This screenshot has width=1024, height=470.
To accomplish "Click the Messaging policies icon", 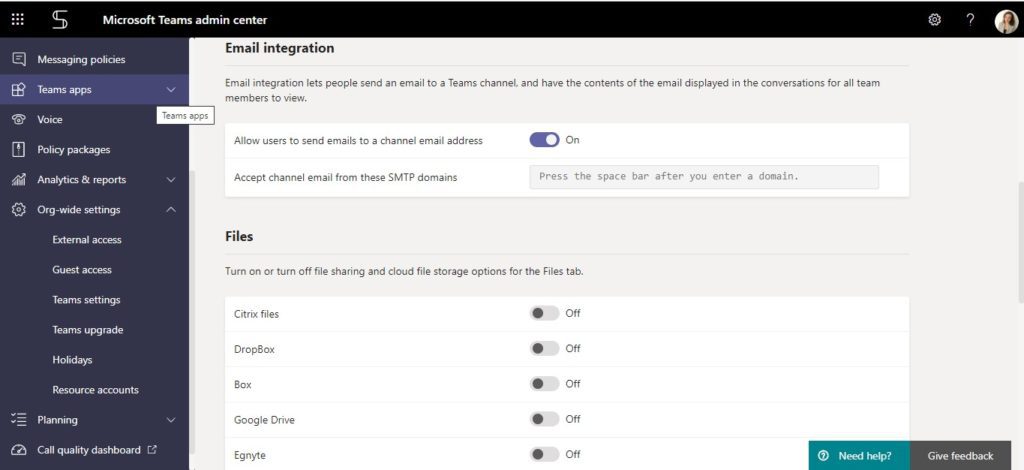I will point(19,59).
